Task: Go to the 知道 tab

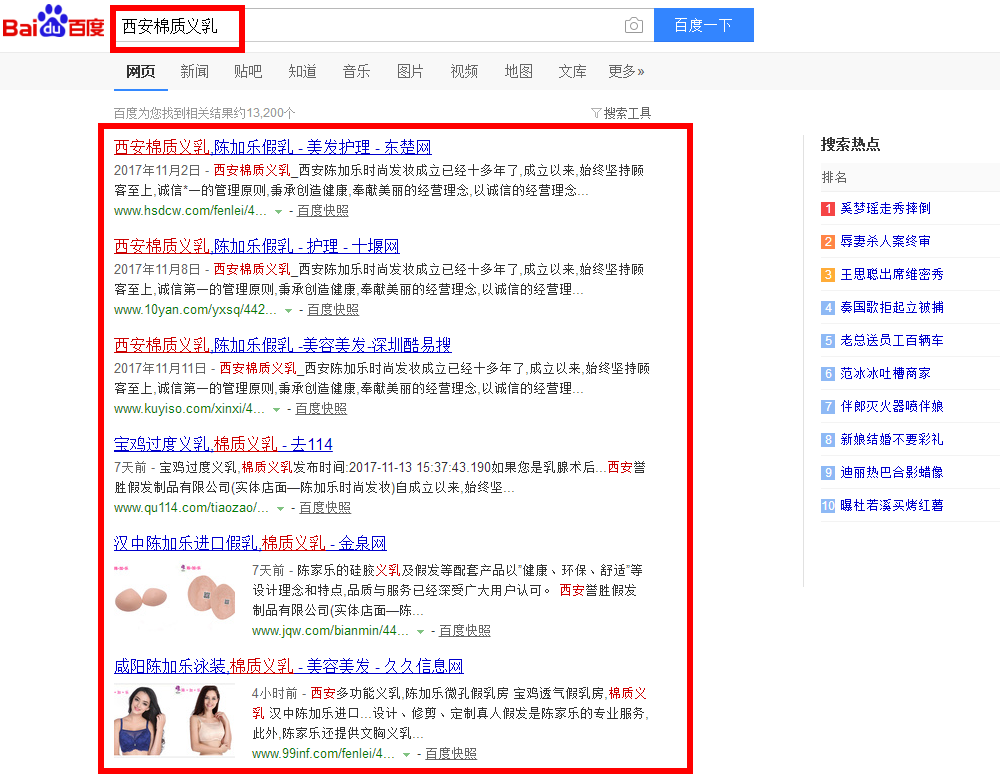Action: point(302,71)
